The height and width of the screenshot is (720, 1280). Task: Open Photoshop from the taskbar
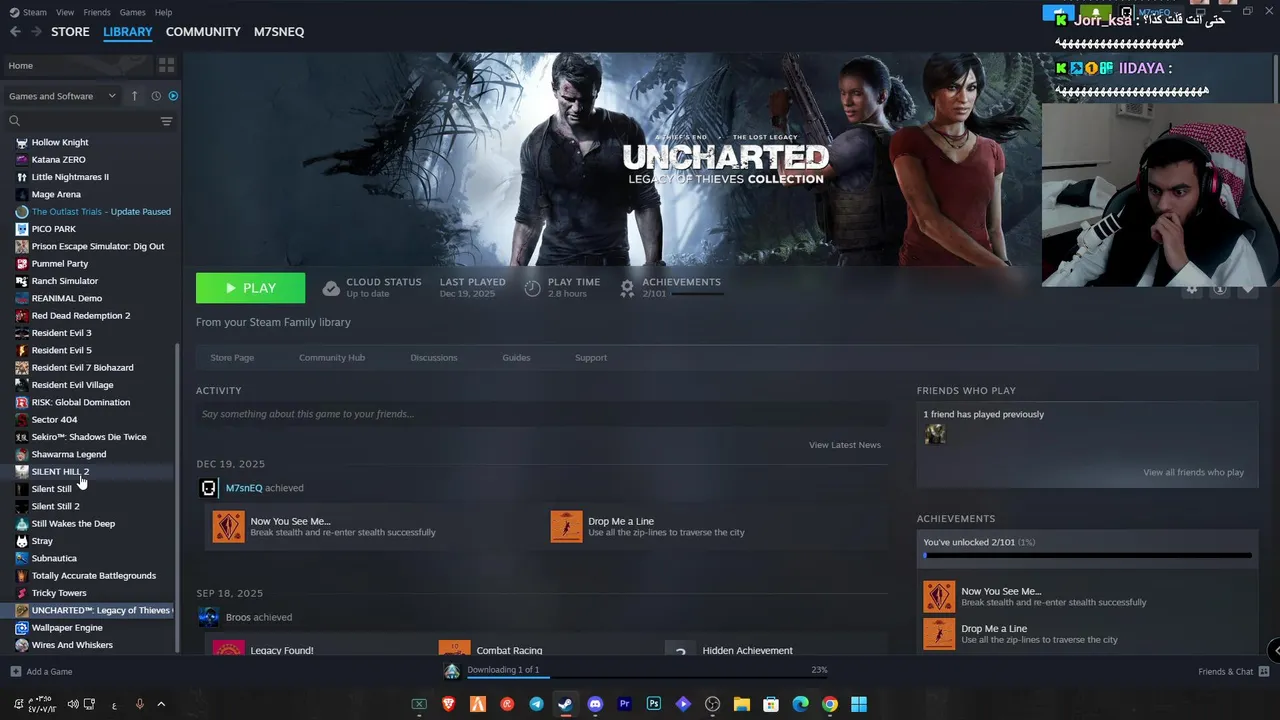(653, 704)
